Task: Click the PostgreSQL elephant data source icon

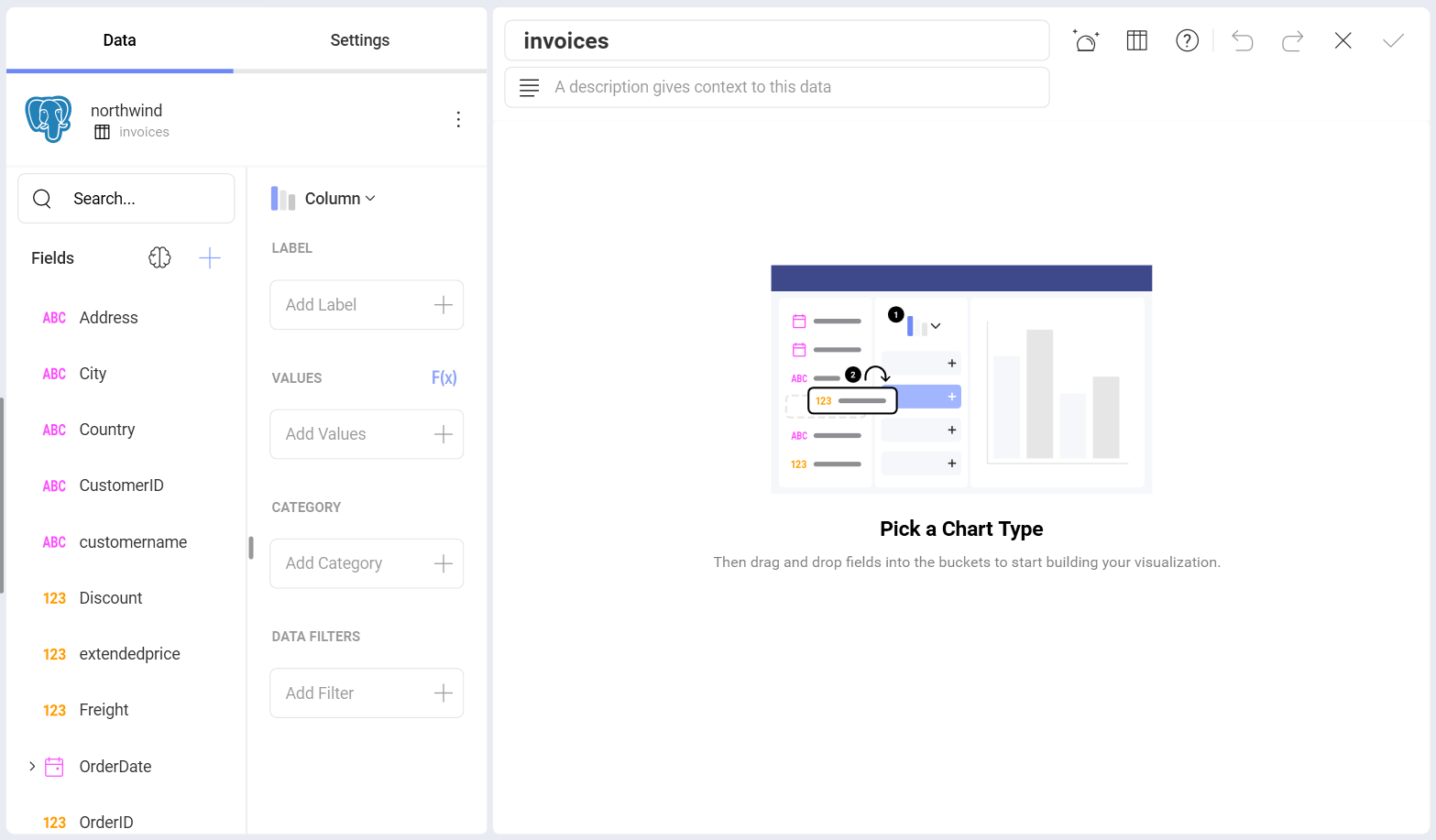Action: pyautogui.click(x=49, y=119)
